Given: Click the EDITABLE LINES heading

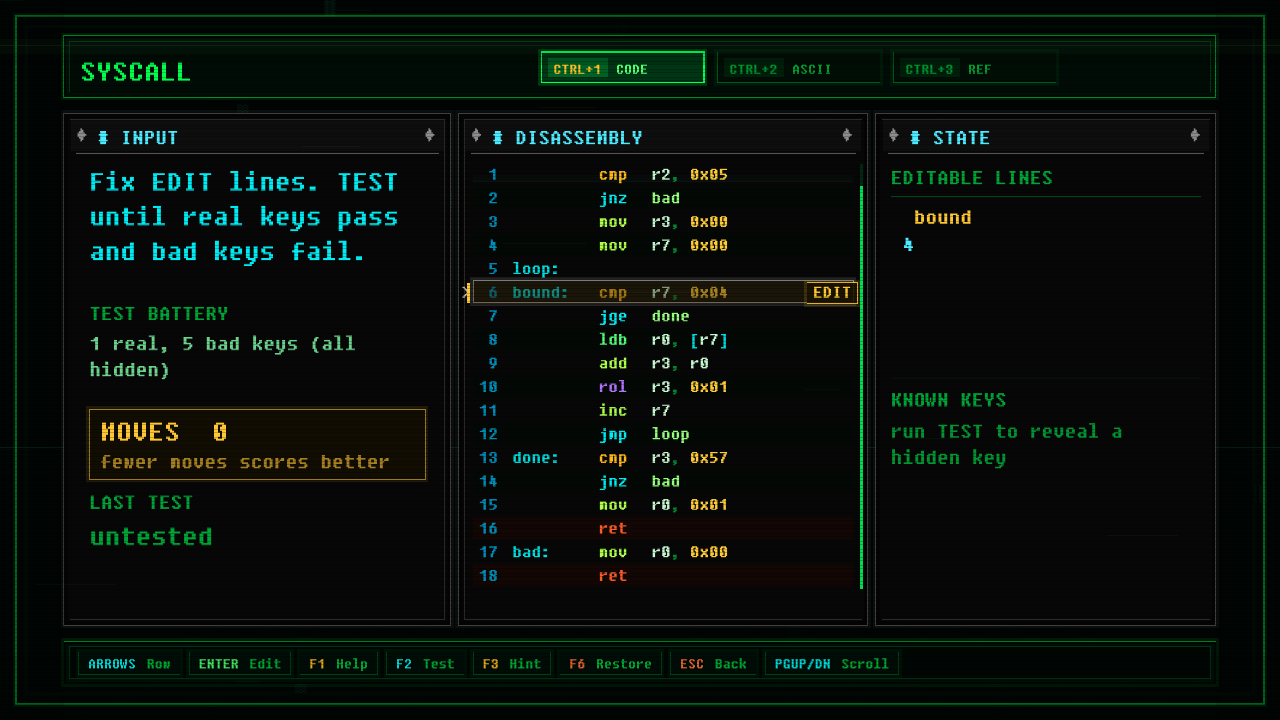Looking at the screenshot, I should pos(971,178).
